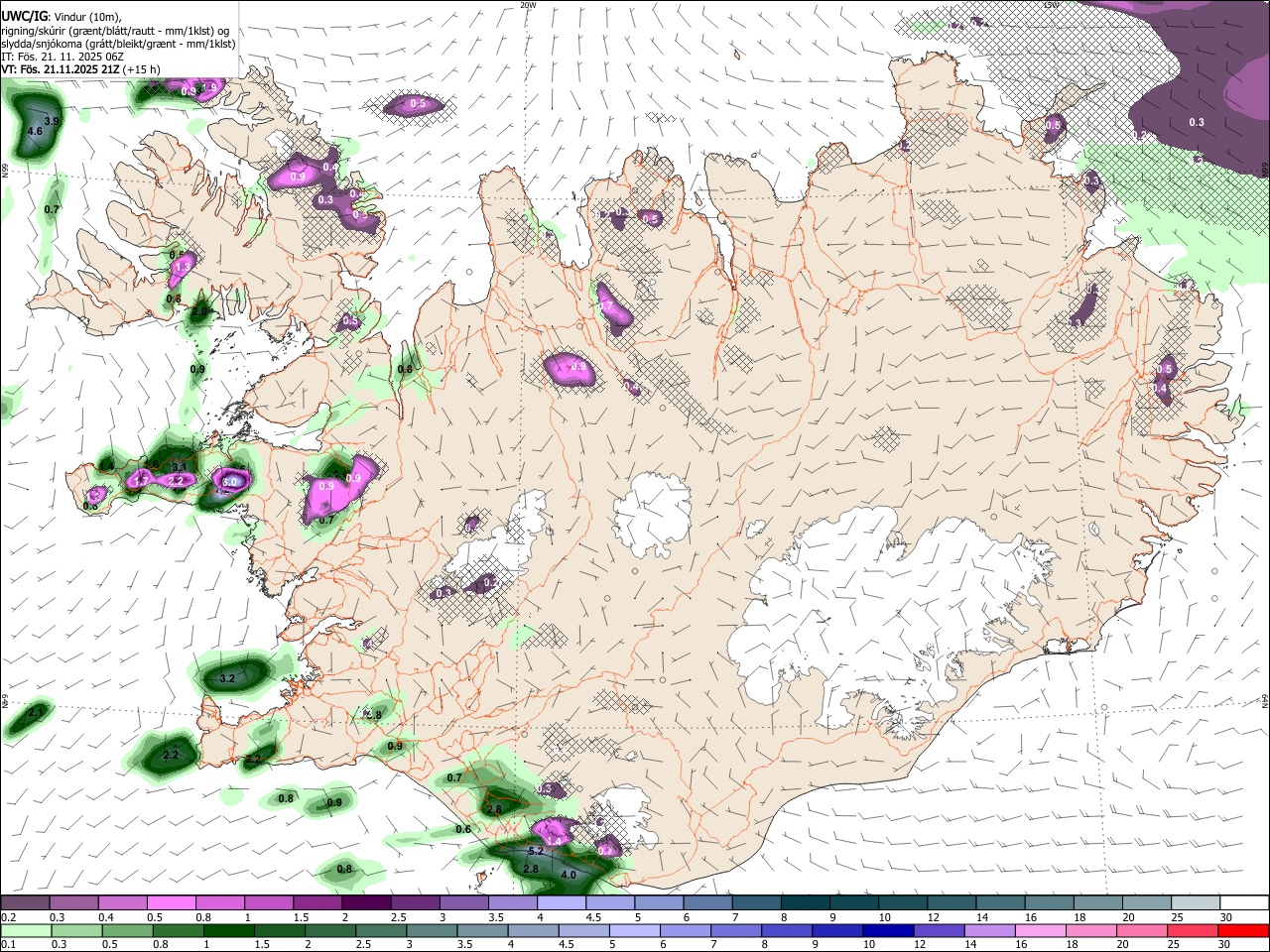
Task: Select the bright red rain swatch at 30
Action: (x=1242, y=930)
